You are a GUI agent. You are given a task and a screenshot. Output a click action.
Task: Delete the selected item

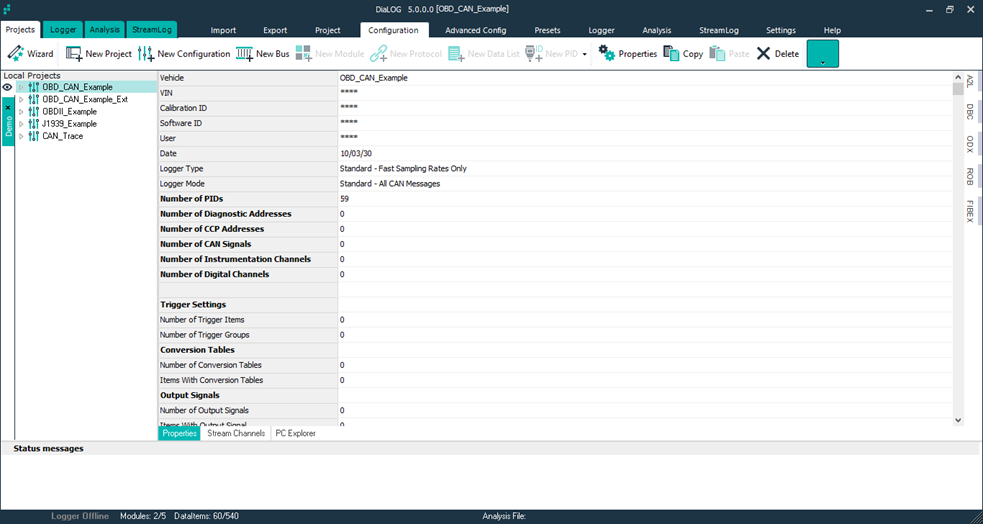tap(777, 54)
